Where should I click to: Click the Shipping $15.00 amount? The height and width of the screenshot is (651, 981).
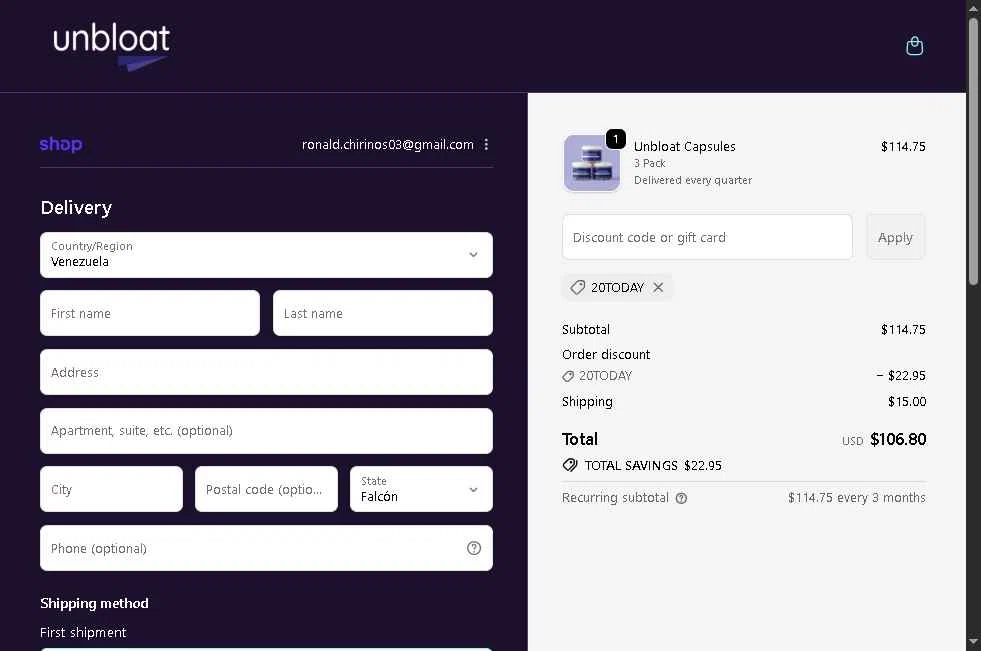[x=907, y=401]
